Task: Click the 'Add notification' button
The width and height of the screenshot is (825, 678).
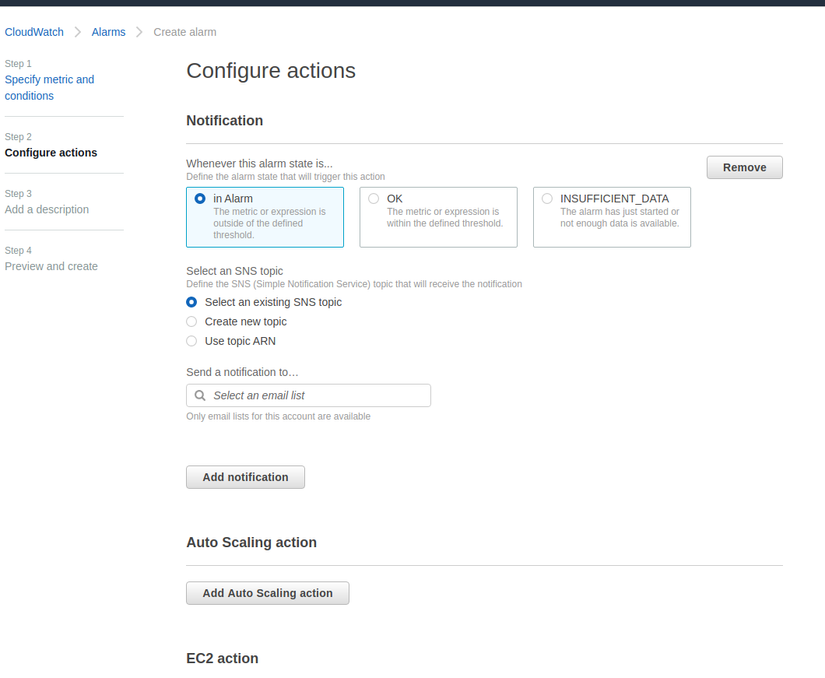Action: [245, 478]
